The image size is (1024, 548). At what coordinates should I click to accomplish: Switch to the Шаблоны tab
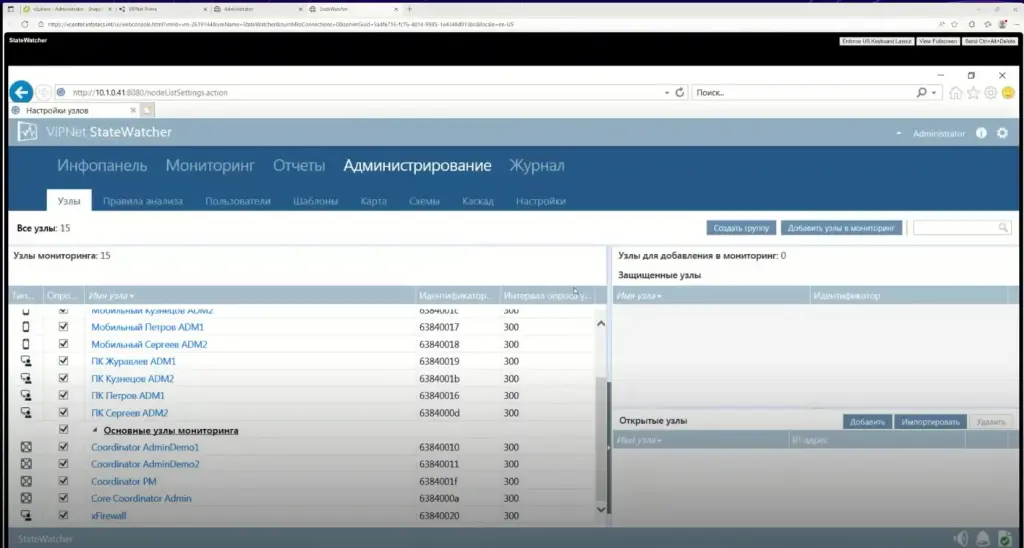pyautogui.click(x=315, y=201)
